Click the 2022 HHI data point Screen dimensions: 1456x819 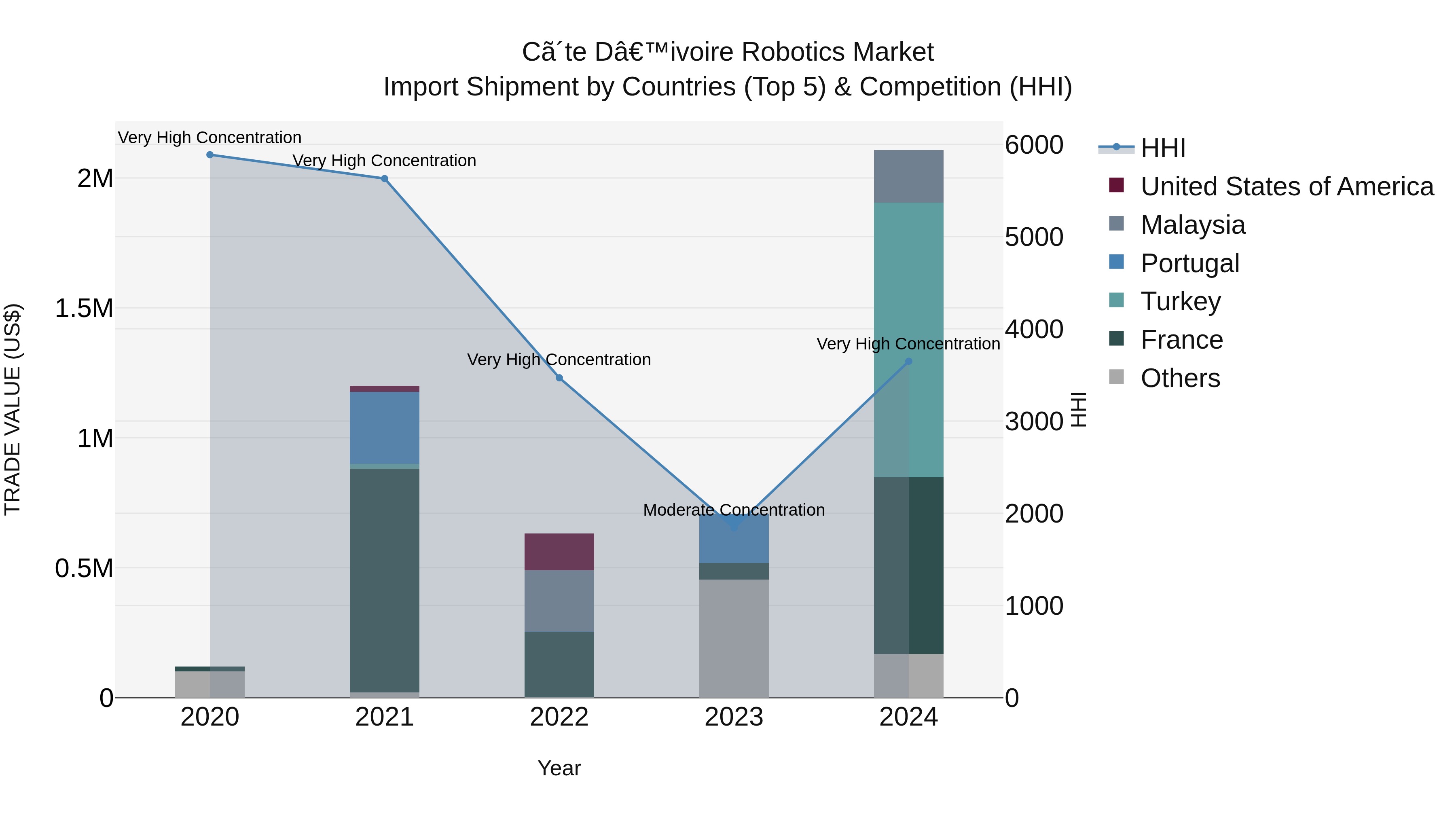pyautogui.click(x=559, y=378)
